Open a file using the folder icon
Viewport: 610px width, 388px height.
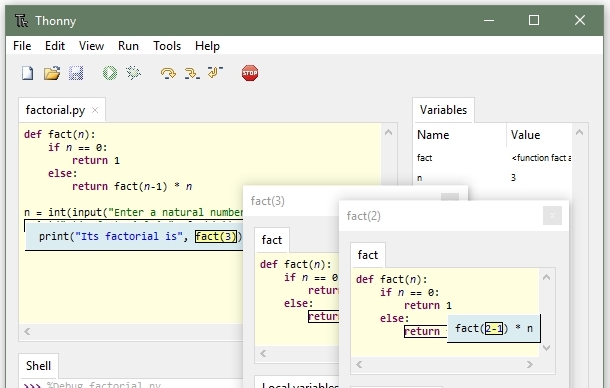coord(52,73)
